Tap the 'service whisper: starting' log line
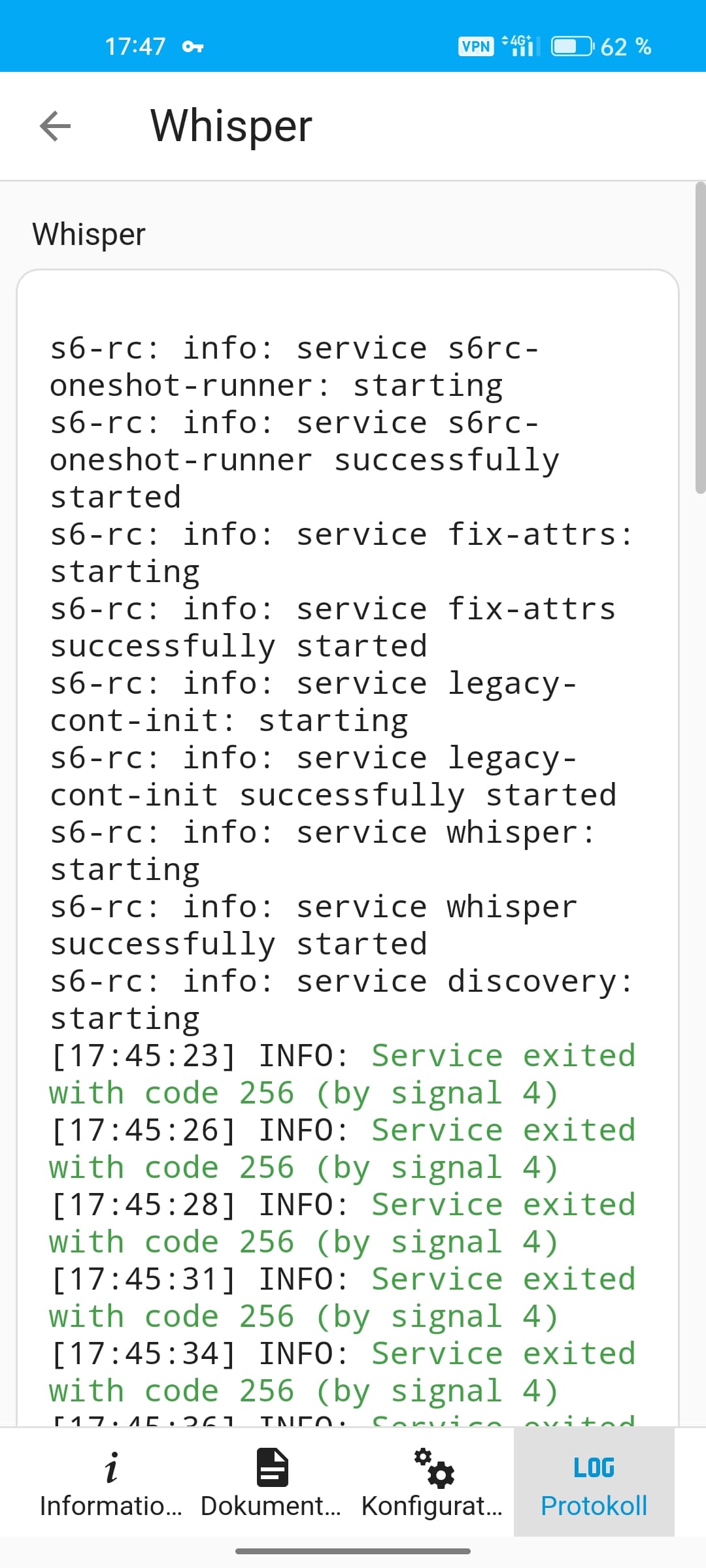 (323, 851)
